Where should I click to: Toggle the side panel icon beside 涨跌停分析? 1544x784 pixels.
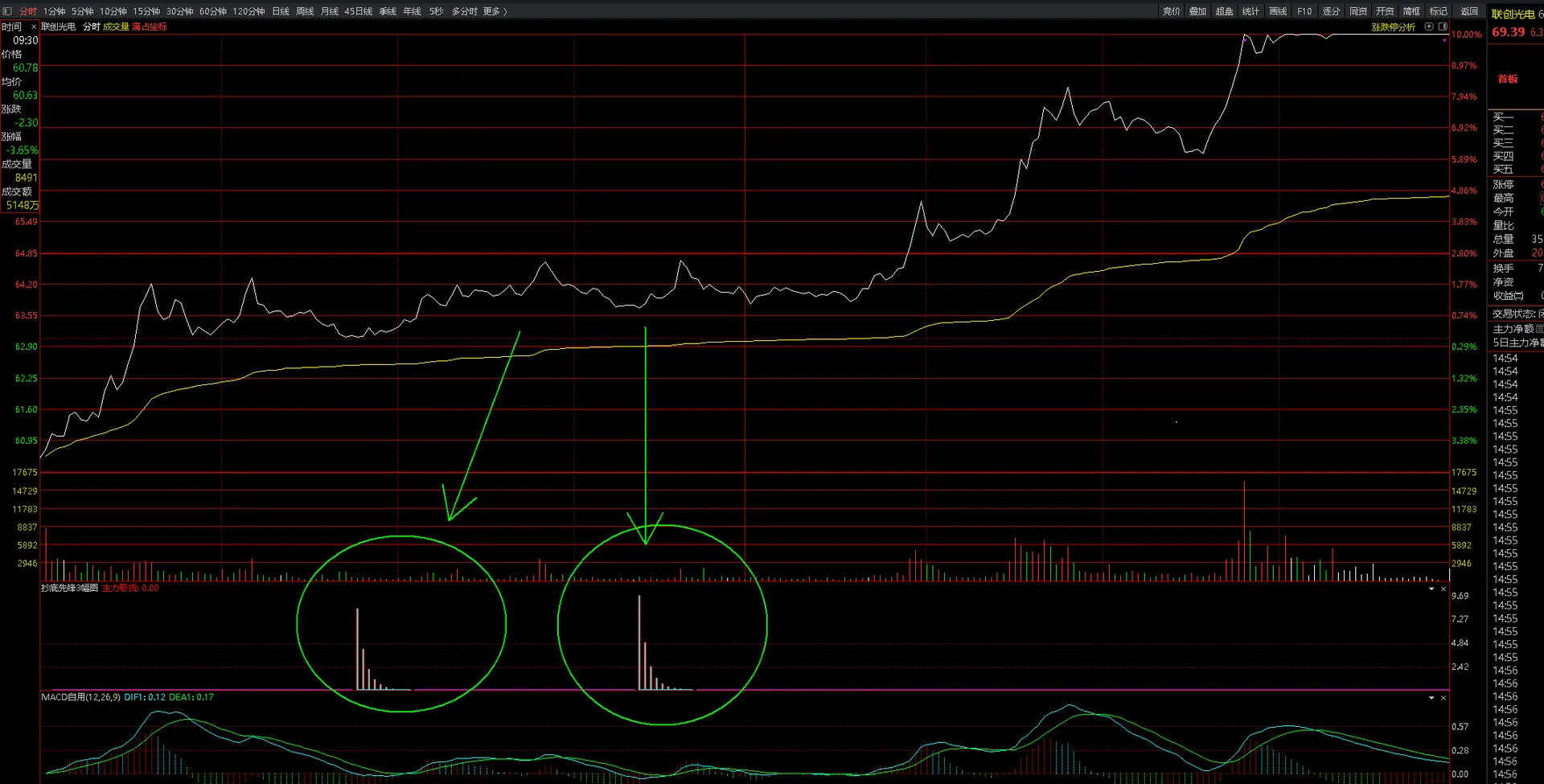pyautogui.click(x=1443, y=27)
